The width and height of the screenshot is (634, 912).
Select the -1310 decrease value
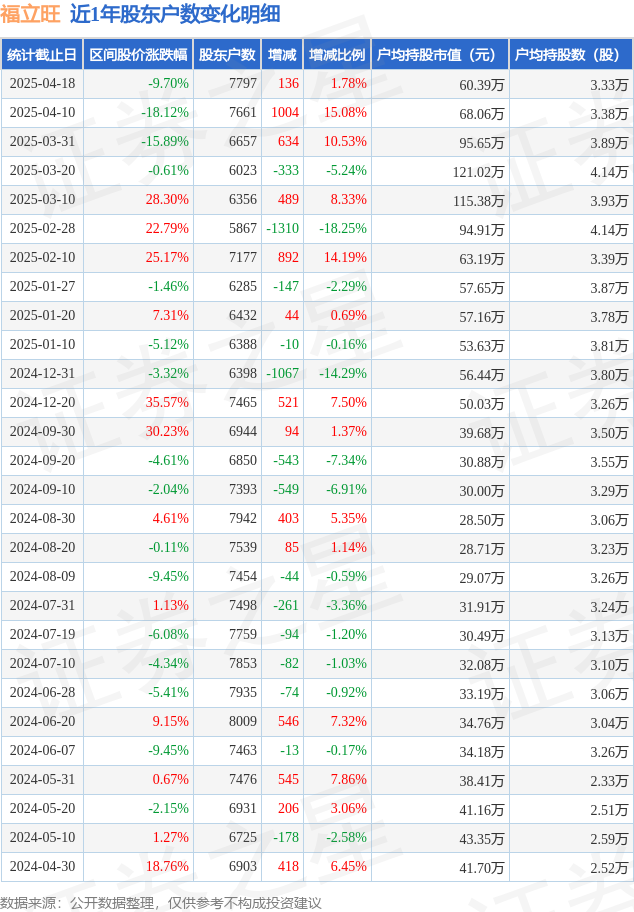282,229
